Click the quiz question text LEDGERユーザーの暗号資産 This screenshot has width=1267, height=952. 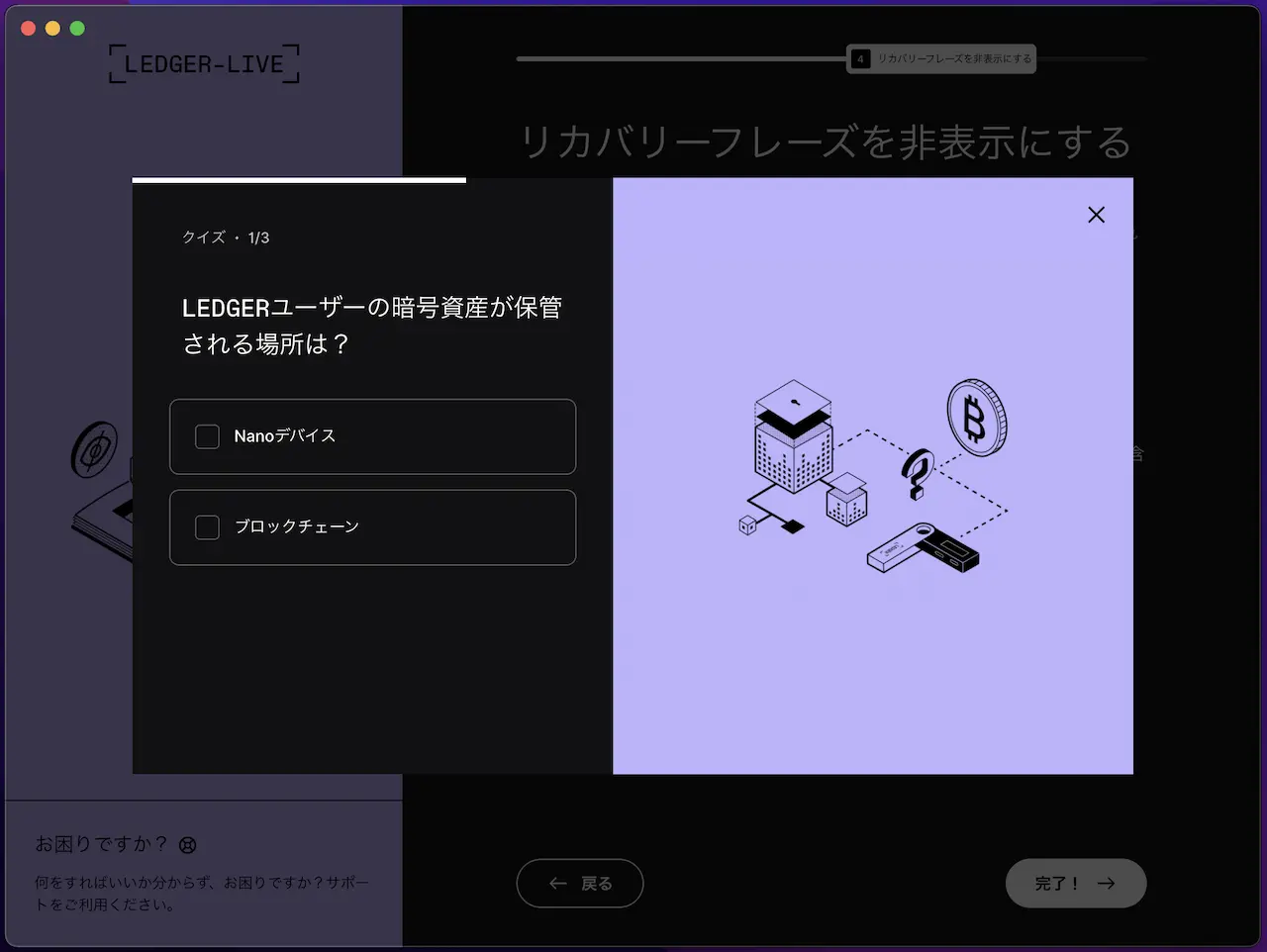(372, 326)
